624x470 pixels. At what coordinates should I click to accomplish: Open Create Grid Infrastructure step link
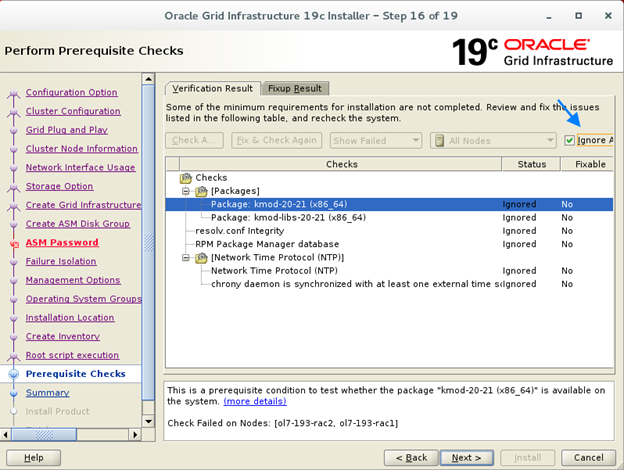click(x=84, y=205)
